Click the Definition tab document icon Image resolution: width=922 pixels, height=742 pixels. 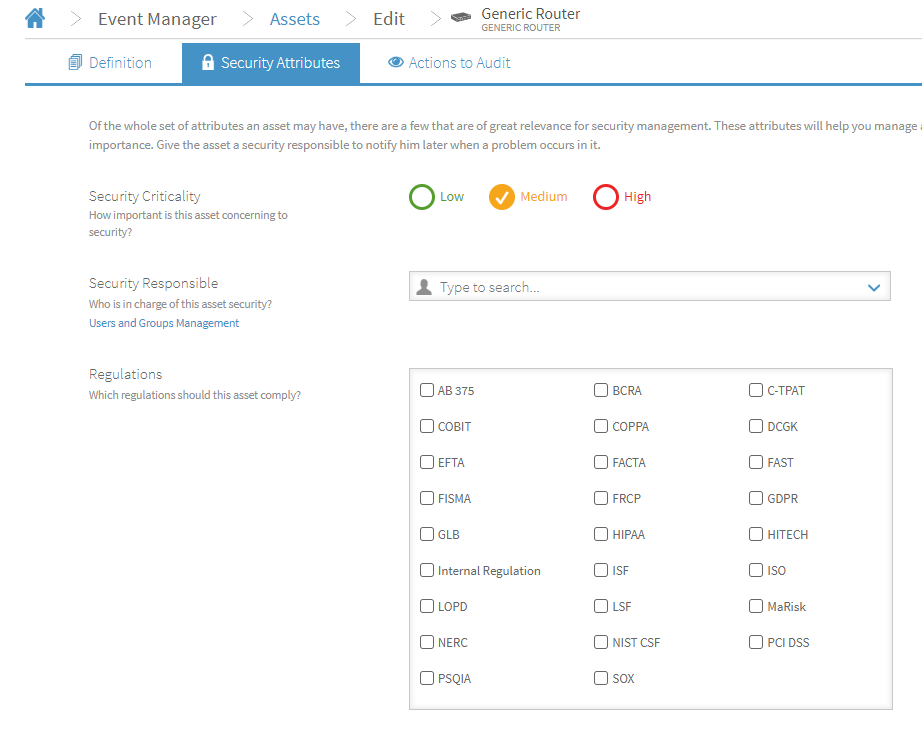(75, 63)
